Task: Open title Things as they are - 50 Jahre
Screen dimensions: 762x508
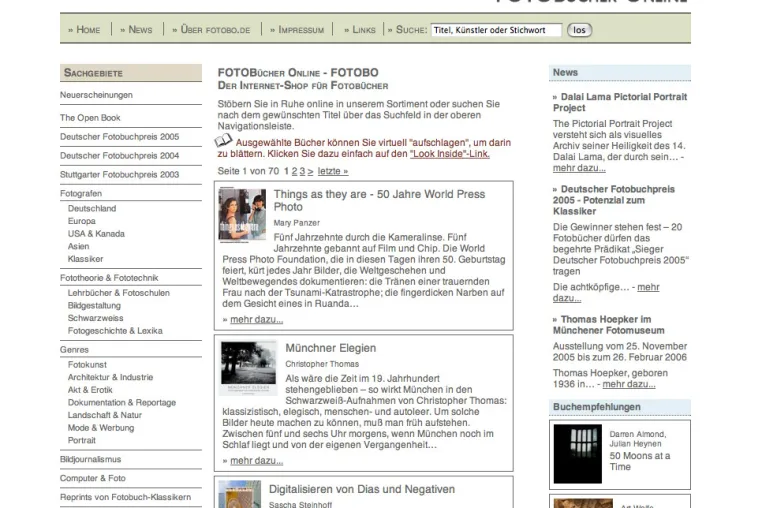Action: click(x=379, y=200)
